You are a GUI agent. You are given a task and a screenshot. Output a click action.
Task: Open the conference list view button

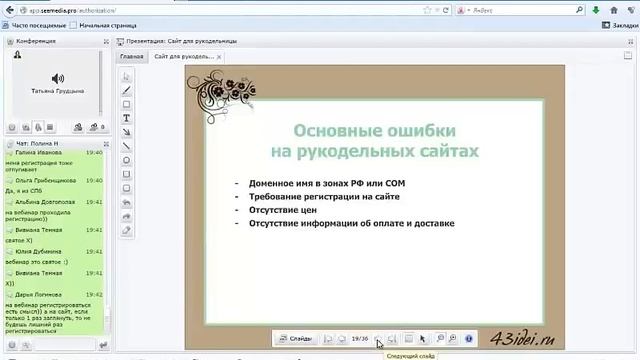pos(50,128)
